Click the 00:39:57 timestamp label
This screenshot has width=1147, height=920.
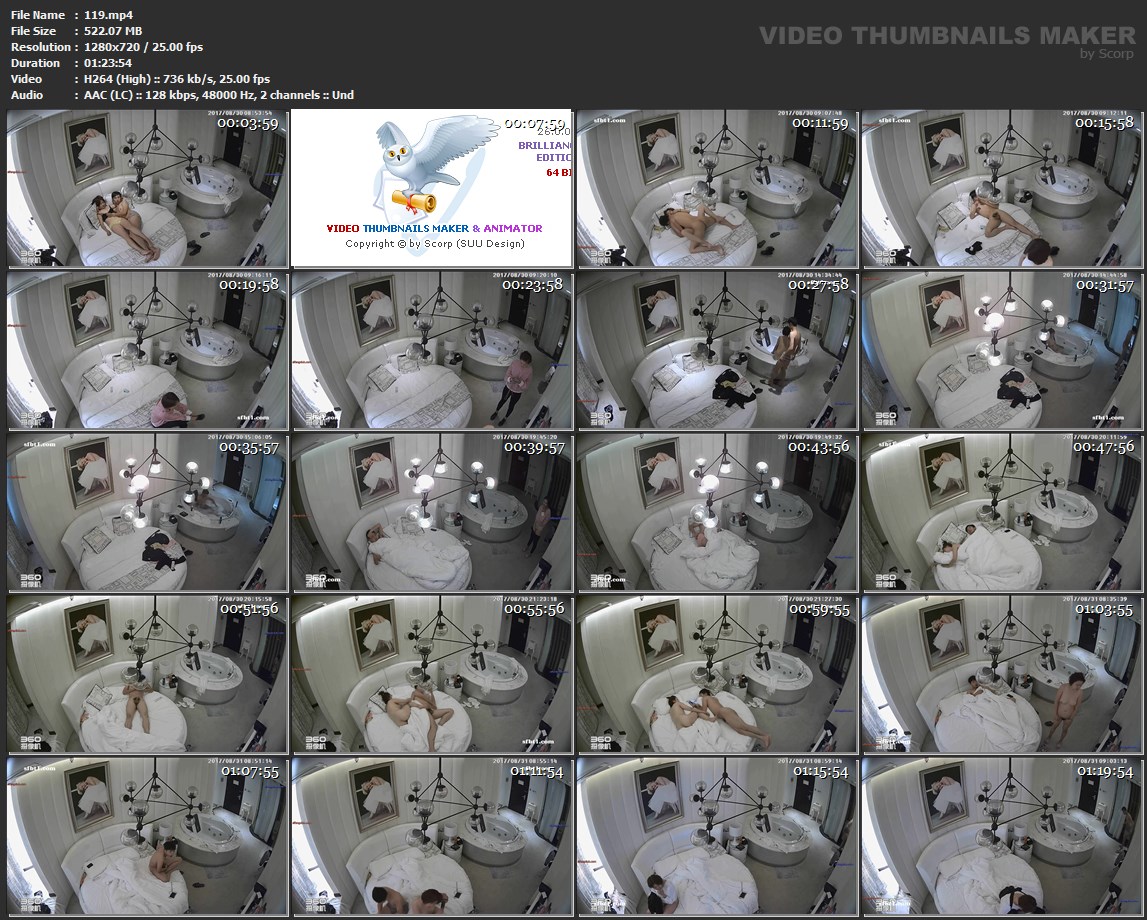(534, 448)
